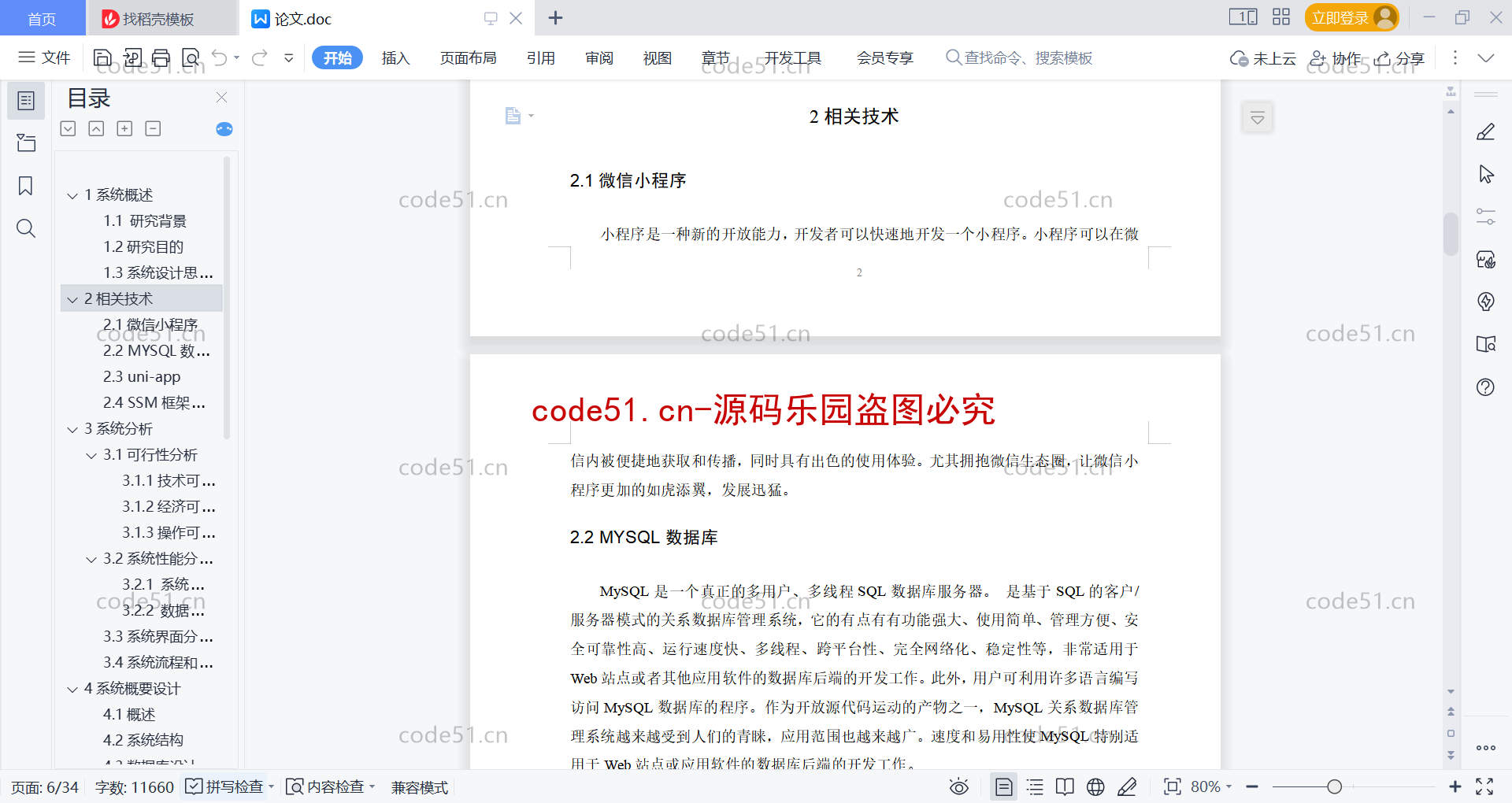This screenshot has height=803, width=1512.
Task: Open the 文件 menu
Action: pos(45,57)
